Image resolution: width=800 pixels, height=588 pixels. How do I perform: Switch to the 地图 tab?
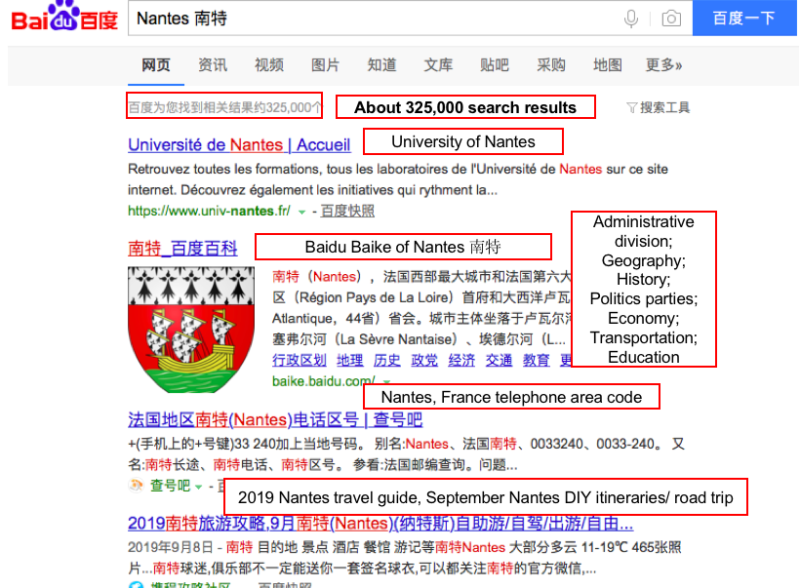pyautogui.click(x=607, y=65)
